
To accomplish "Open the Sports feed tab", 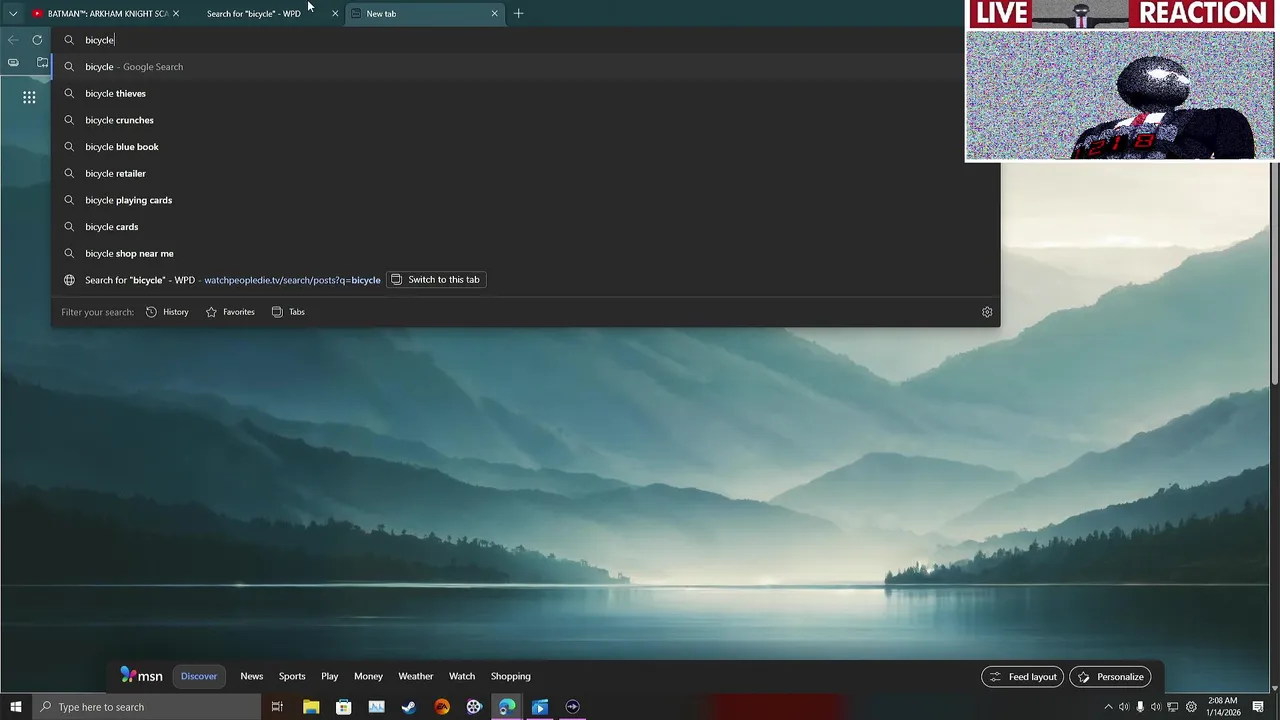I will (292, 676).
